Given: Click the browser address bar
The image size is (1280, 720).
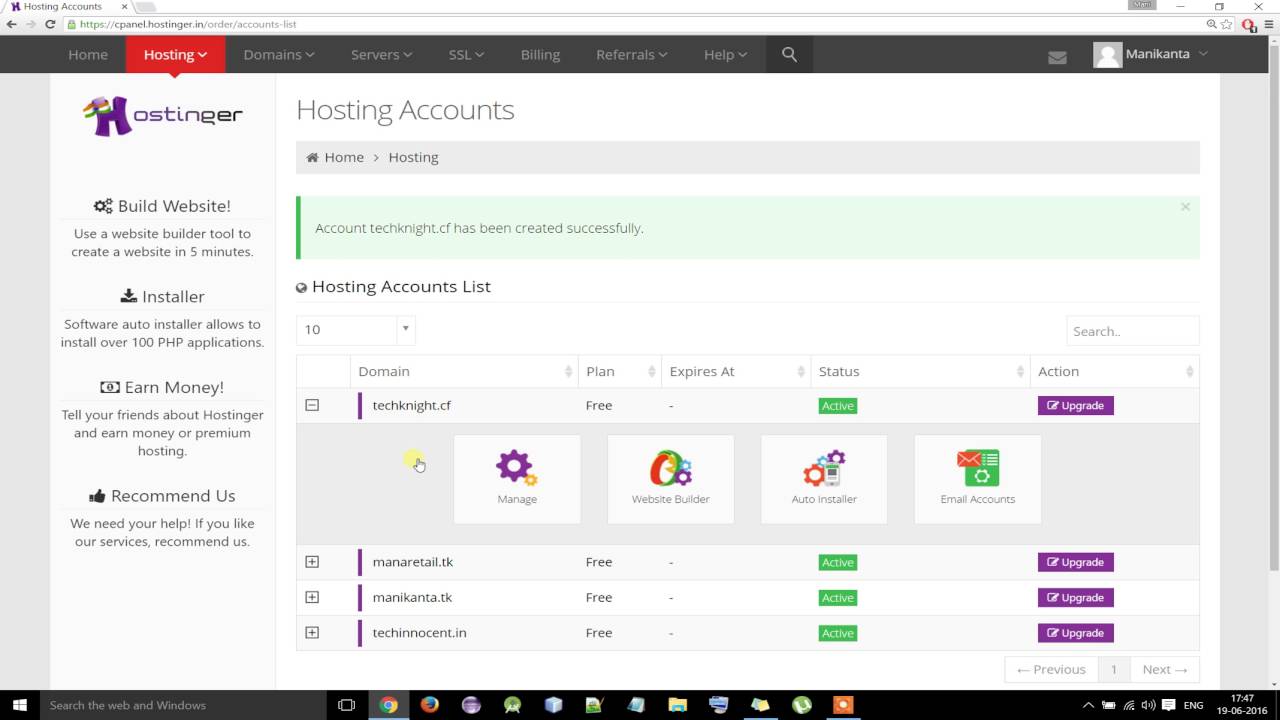Looking at the screenshot, I should coord(630,24).
